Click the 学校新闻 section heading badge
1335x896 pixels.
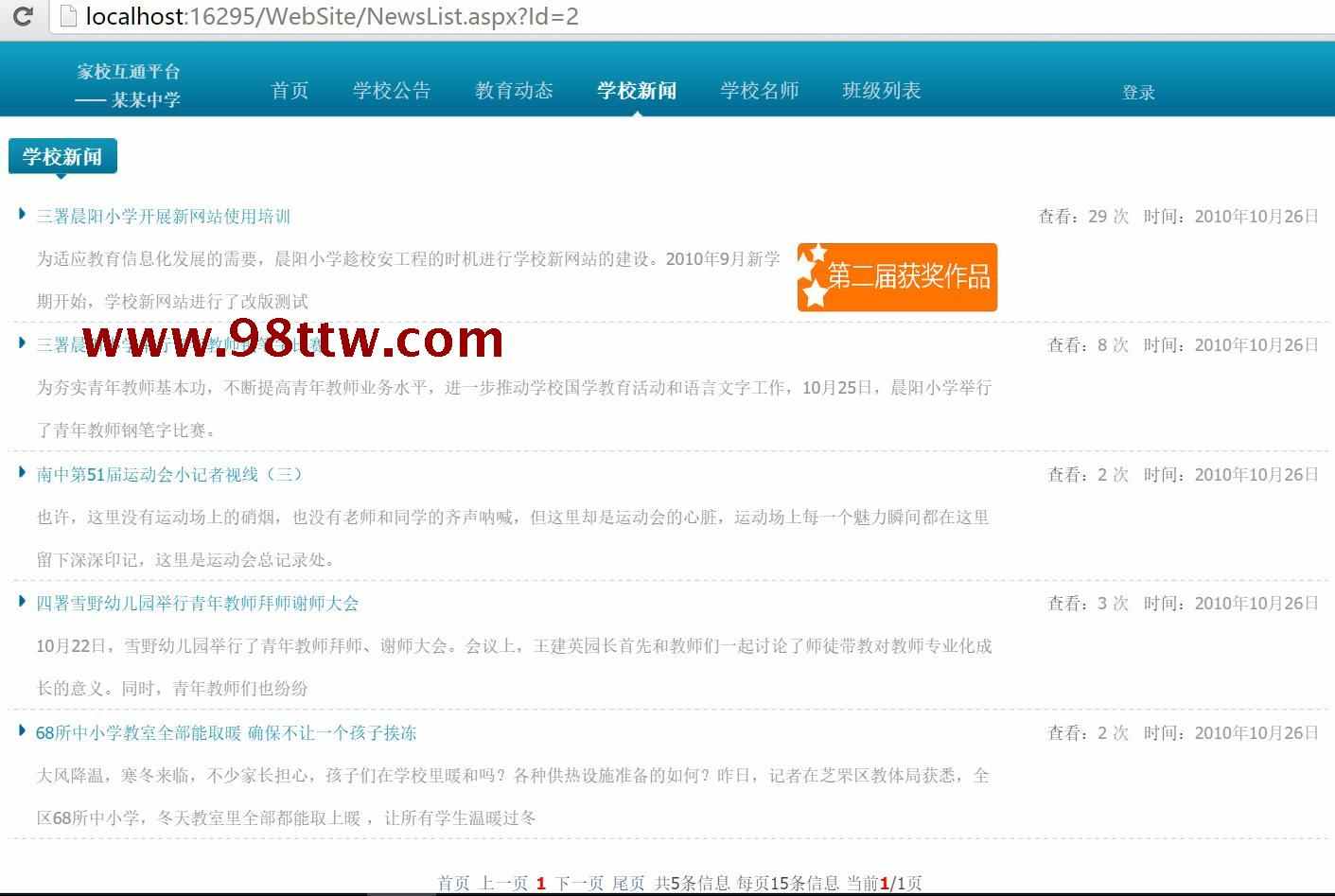(62, 156)
